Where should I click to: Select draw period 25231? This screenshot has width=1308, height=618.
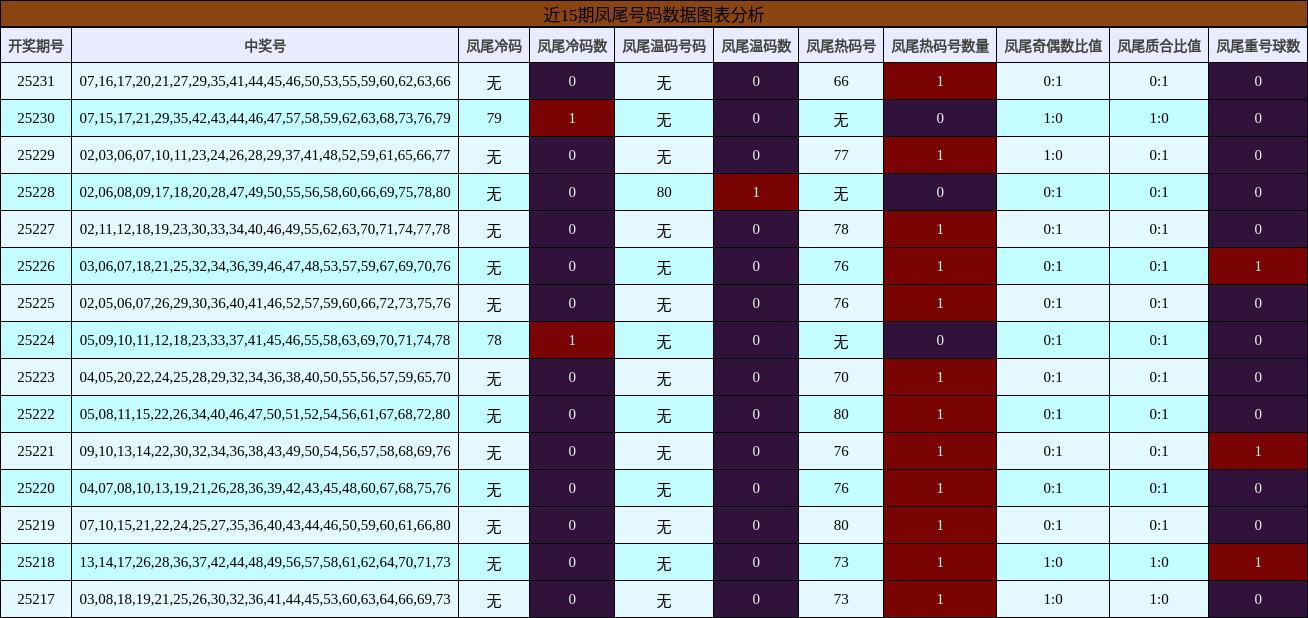[x=36, y=81]
